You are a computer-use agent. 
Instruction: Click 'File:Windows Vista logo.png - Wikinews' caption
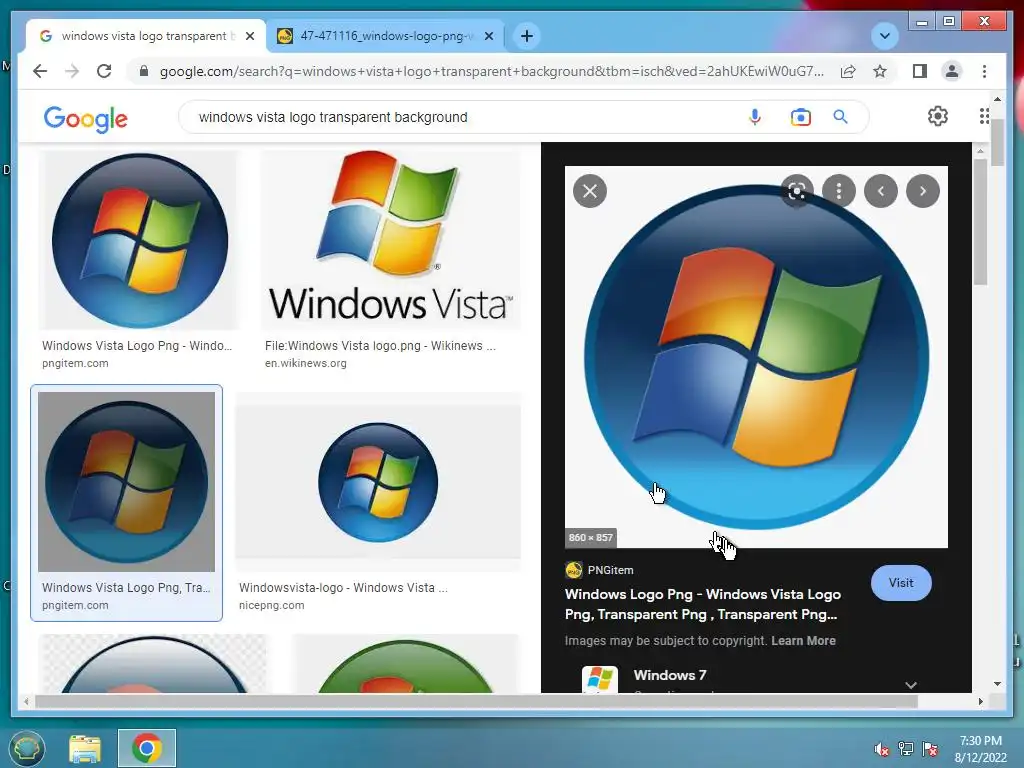click(380, 345)
